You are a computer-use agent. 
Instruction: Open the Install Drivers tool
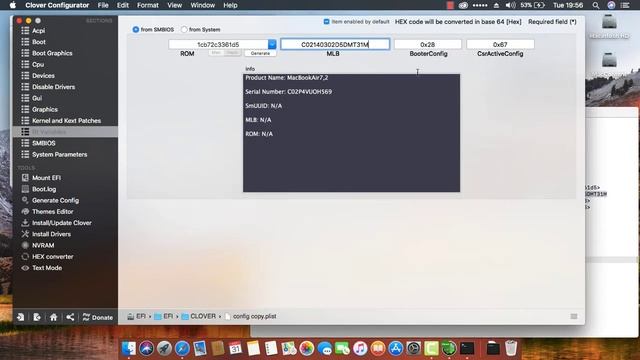(51, 234)
